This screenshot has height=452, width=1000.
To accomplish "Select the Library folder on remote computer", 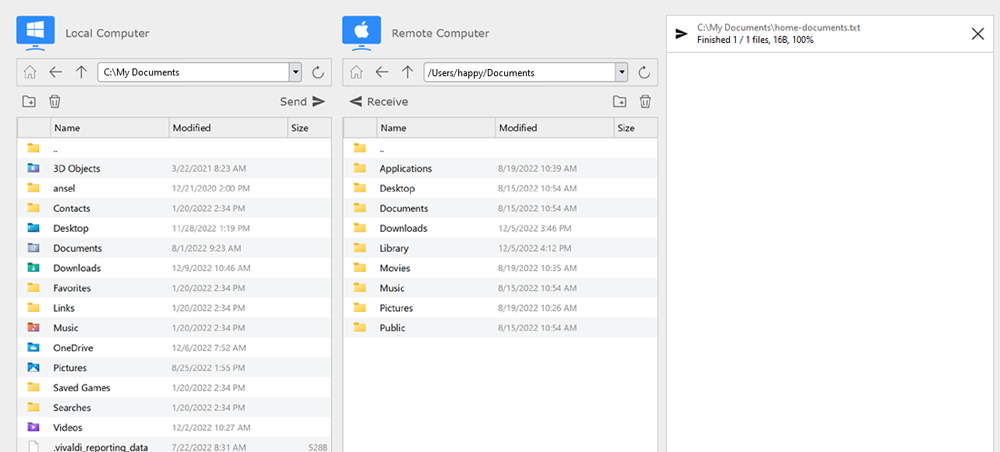I will (394, 248).
